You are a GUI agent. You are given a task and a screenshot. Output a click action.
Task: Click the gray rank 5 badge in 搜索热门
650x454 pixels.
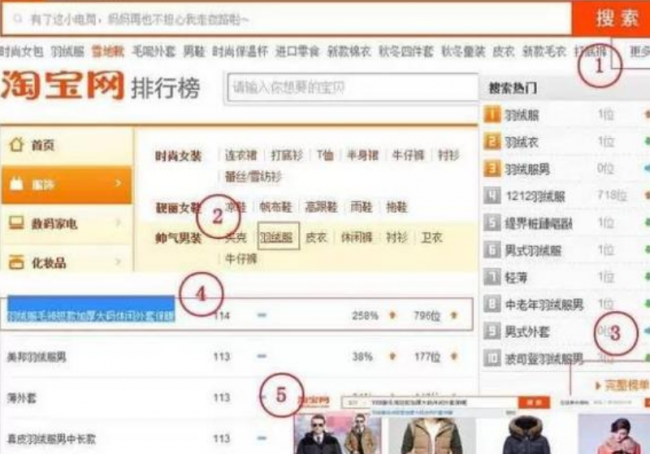click(492, 223)
